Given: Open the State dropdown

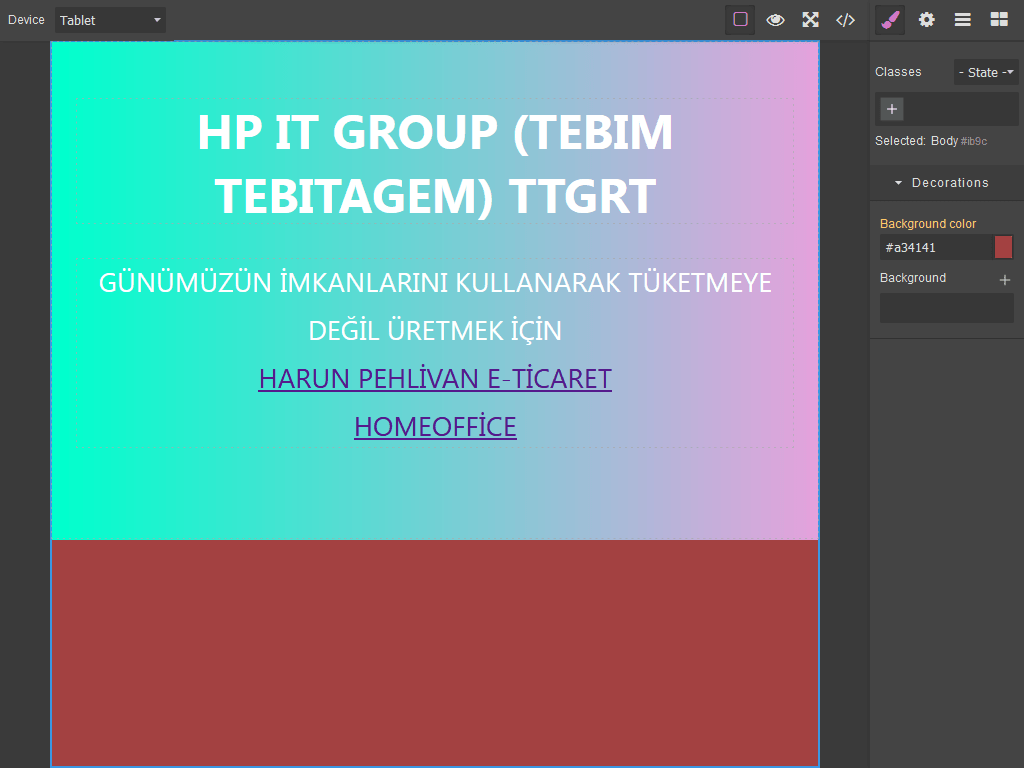Looking at the screenshot, I should 986,72.
